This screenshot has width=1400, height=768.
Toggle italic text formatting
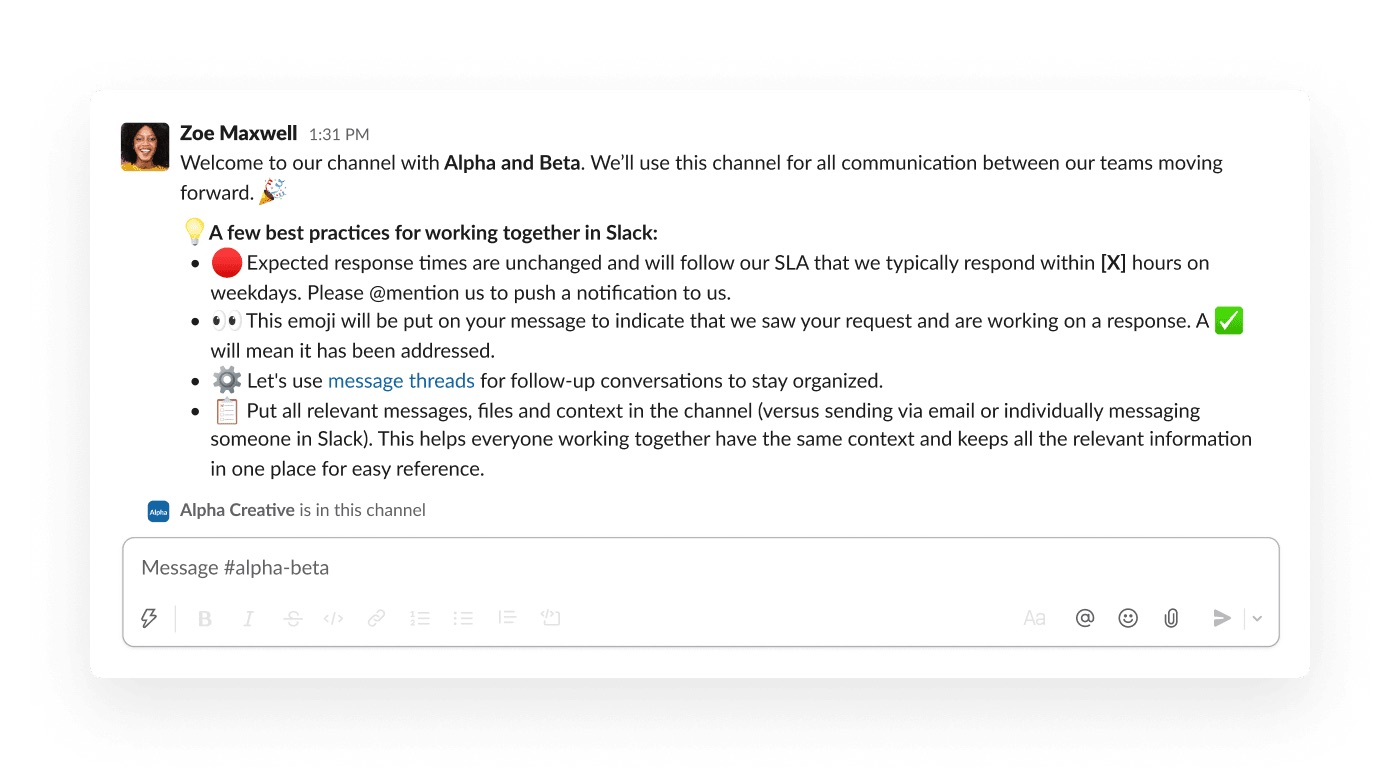(248, 619)
